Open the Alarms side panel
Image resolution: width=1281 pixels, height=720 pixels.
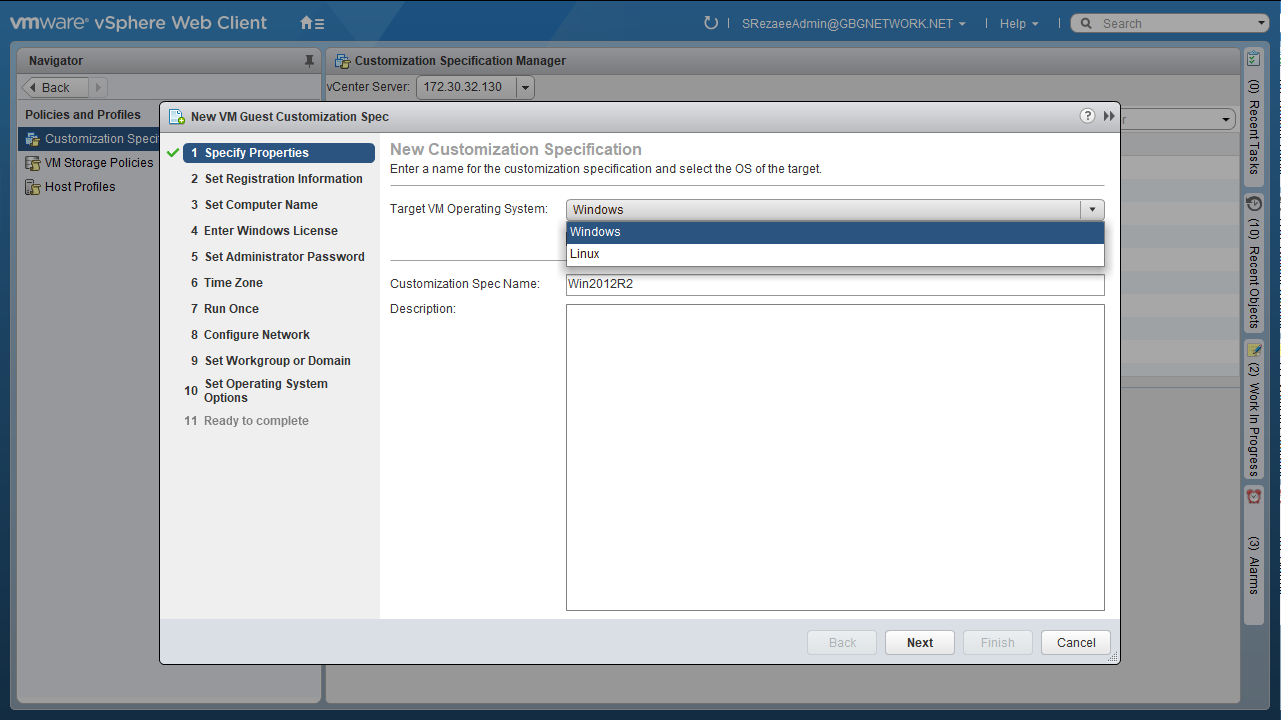coord(1253,545)
